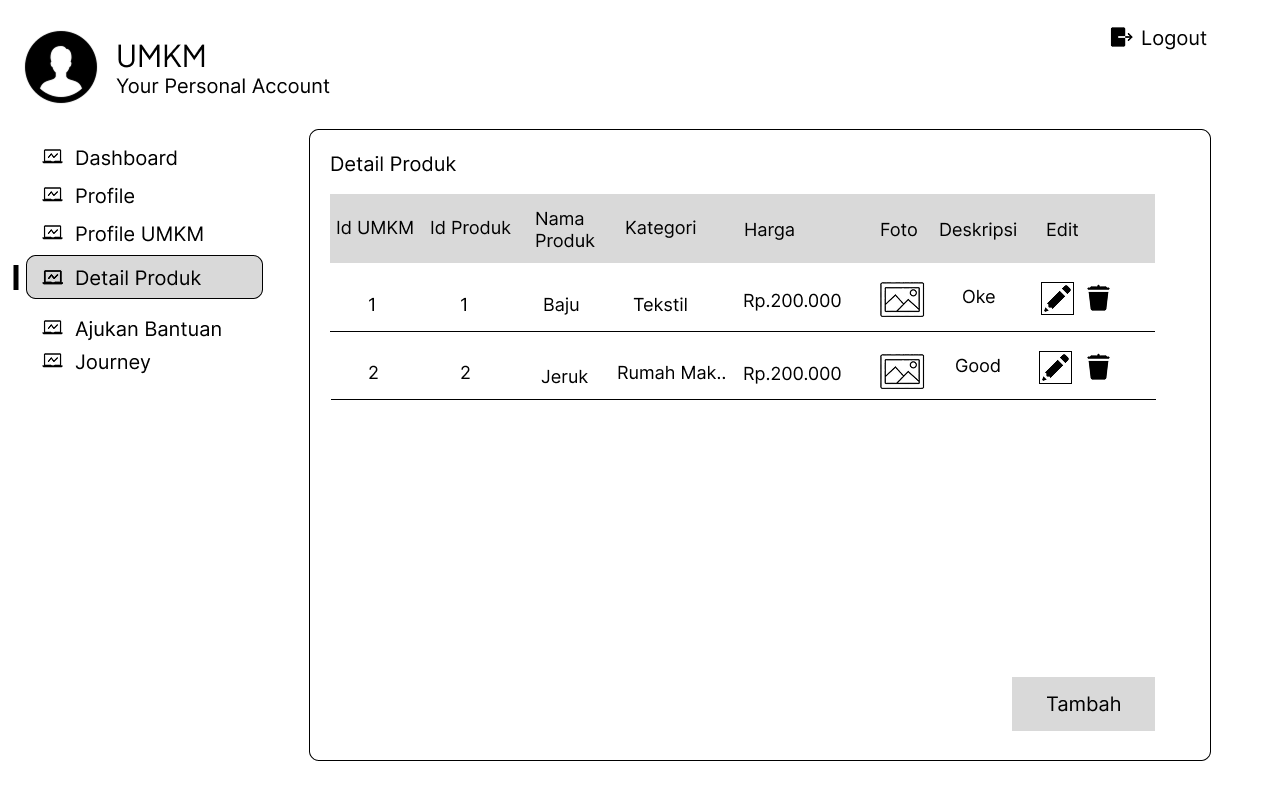Click the Harga column header
This screenshot has width=1280, height=800.
[x=769, y=230]
